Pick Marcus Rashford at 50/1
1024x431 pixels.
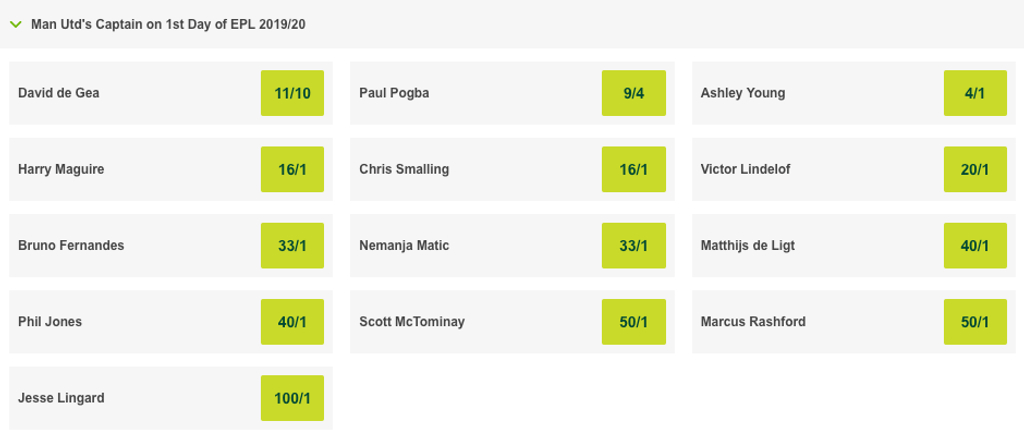click(975, 322)
